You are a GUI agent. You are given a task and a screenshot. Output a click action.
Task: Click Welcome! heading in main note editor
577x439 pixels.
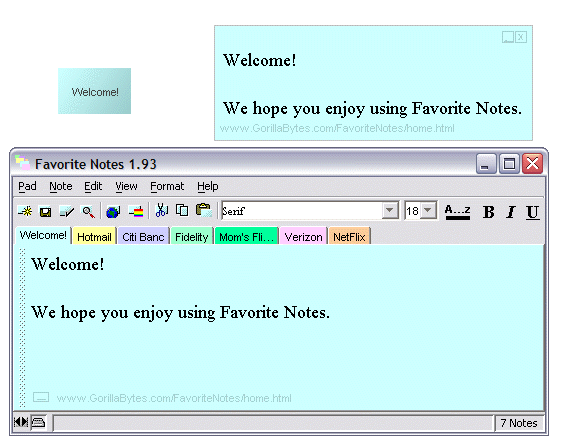tap(67, 264)
